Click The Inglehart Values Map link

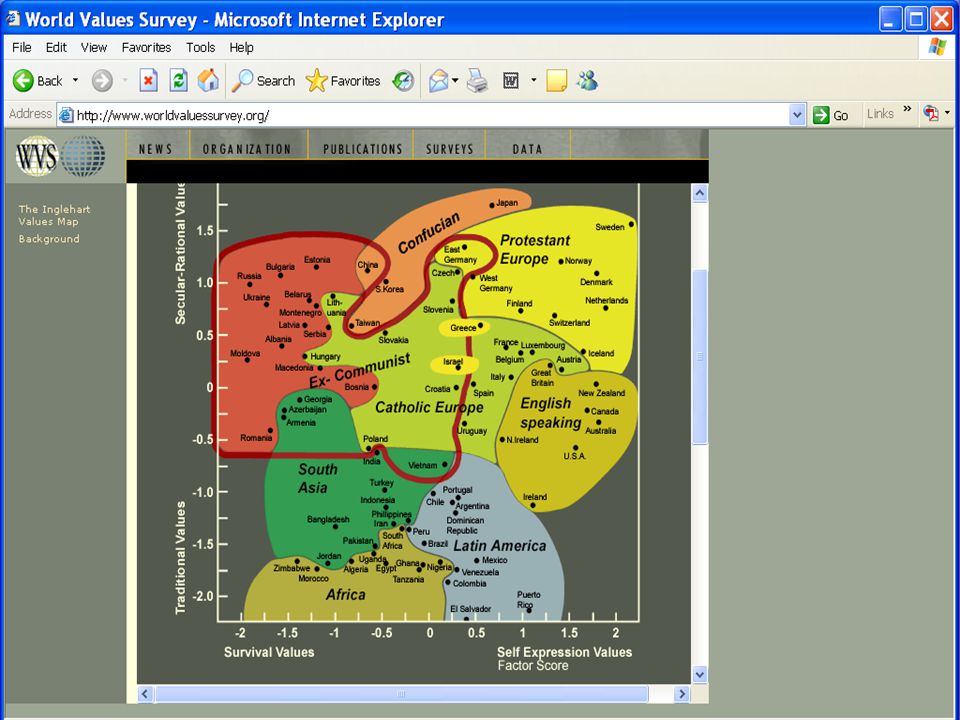[54, 215]
